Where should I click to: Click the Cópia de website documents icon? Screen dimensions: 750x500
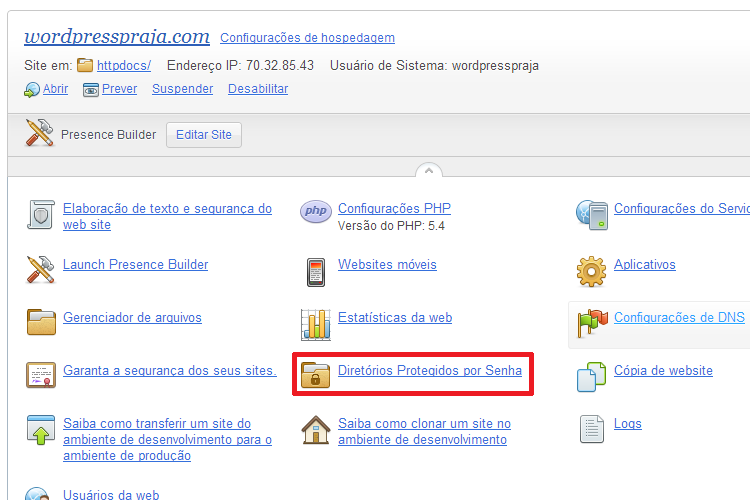591,377
